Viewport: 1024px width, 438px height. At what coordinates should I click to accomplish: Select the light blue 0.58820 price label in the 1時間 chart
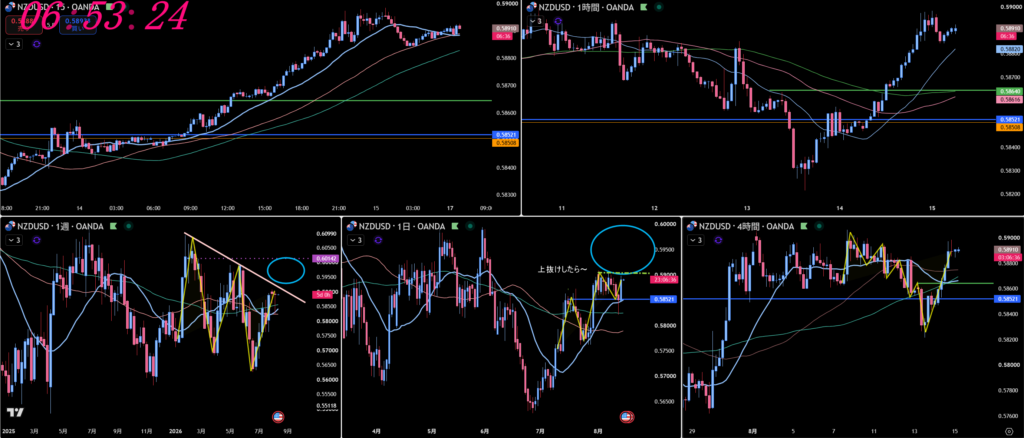(1008, 49)
